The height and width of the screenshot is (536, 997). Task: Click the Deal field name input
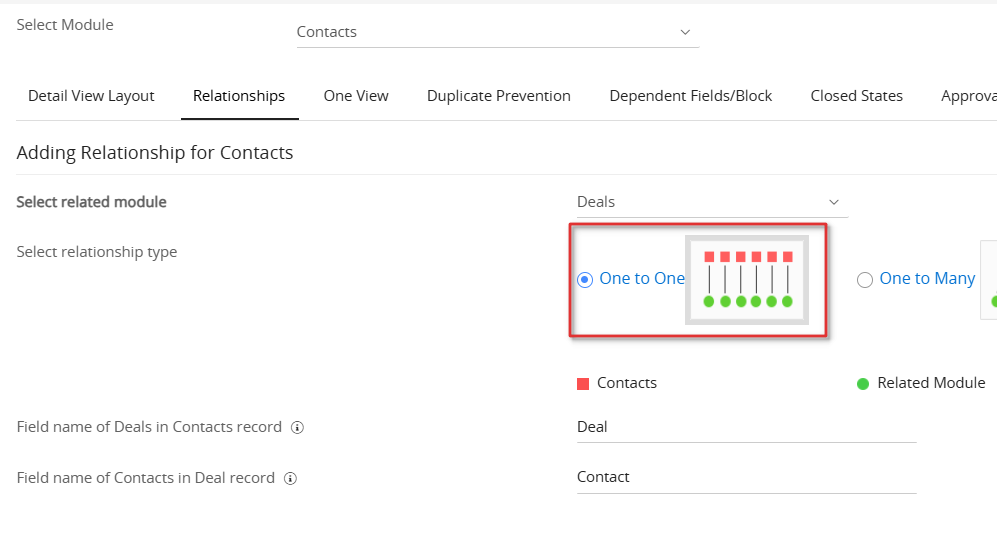point(745,427)
